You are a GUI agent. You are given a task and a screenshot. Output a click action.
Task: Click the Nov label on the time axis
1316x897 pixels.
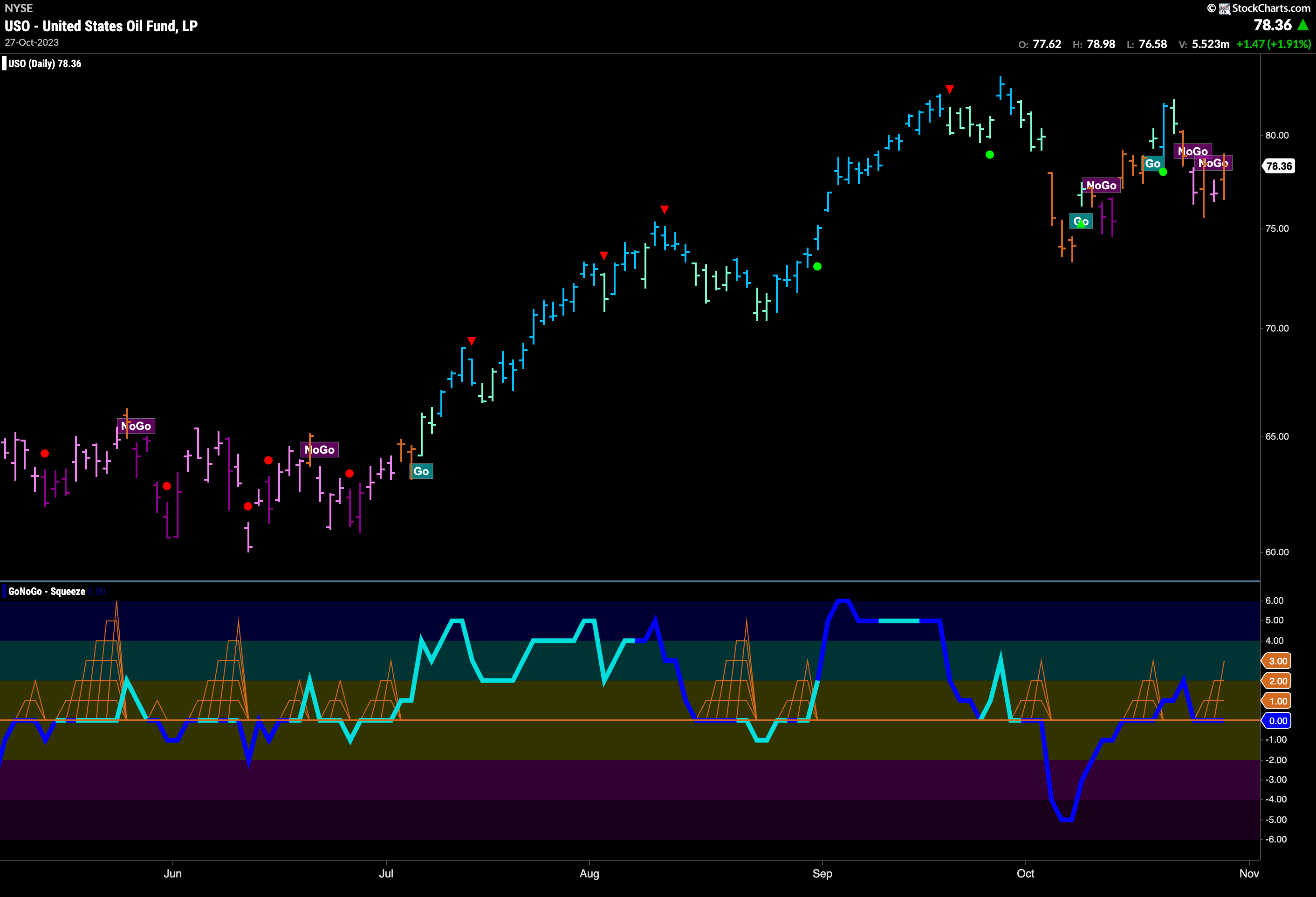click(x=1249, y=874)
